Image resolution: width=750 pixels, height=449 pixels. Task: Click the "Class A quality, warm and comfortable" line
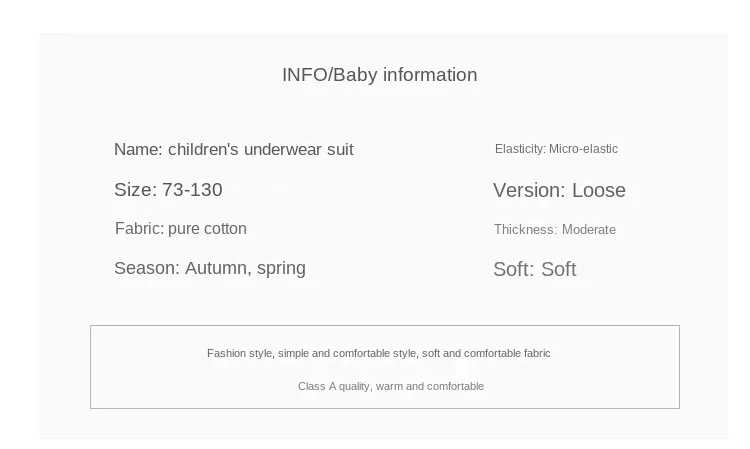[x=390, y=386]
